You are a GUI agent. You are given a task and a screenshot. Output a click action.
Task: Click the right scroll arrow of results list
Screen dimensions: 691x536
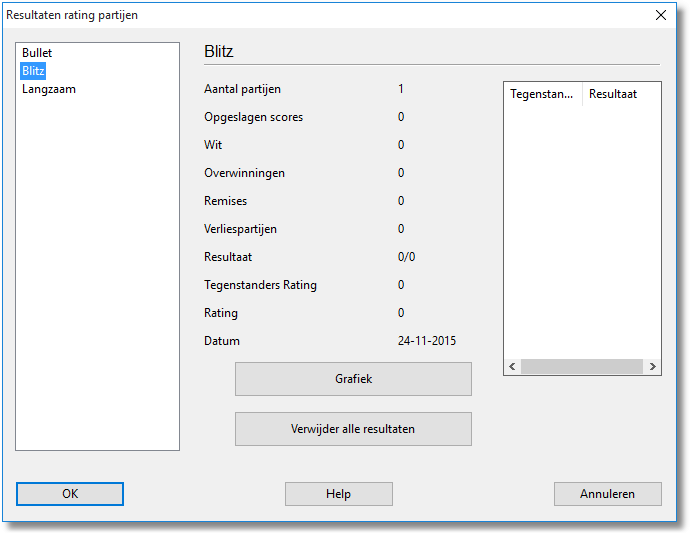coord(652,367)
